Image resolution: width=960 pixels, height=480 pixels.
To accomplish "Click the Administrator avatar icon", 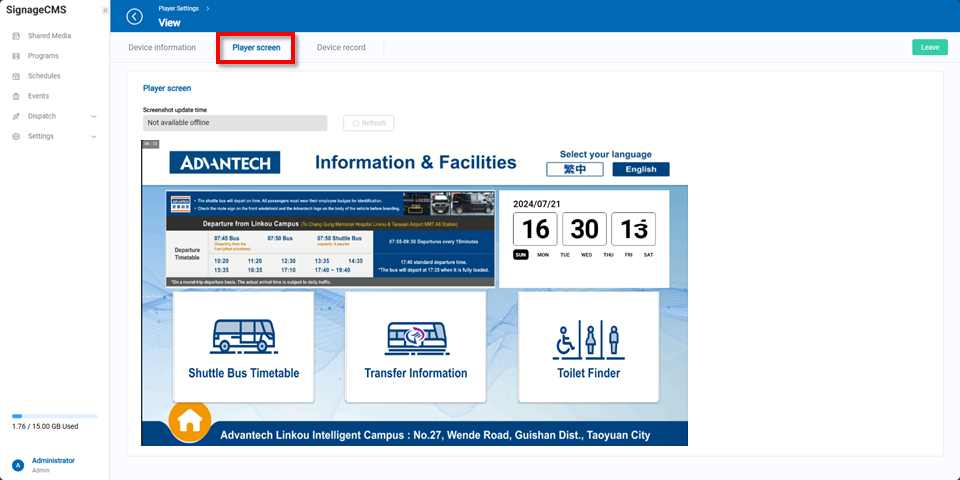I will coord(16,465).
